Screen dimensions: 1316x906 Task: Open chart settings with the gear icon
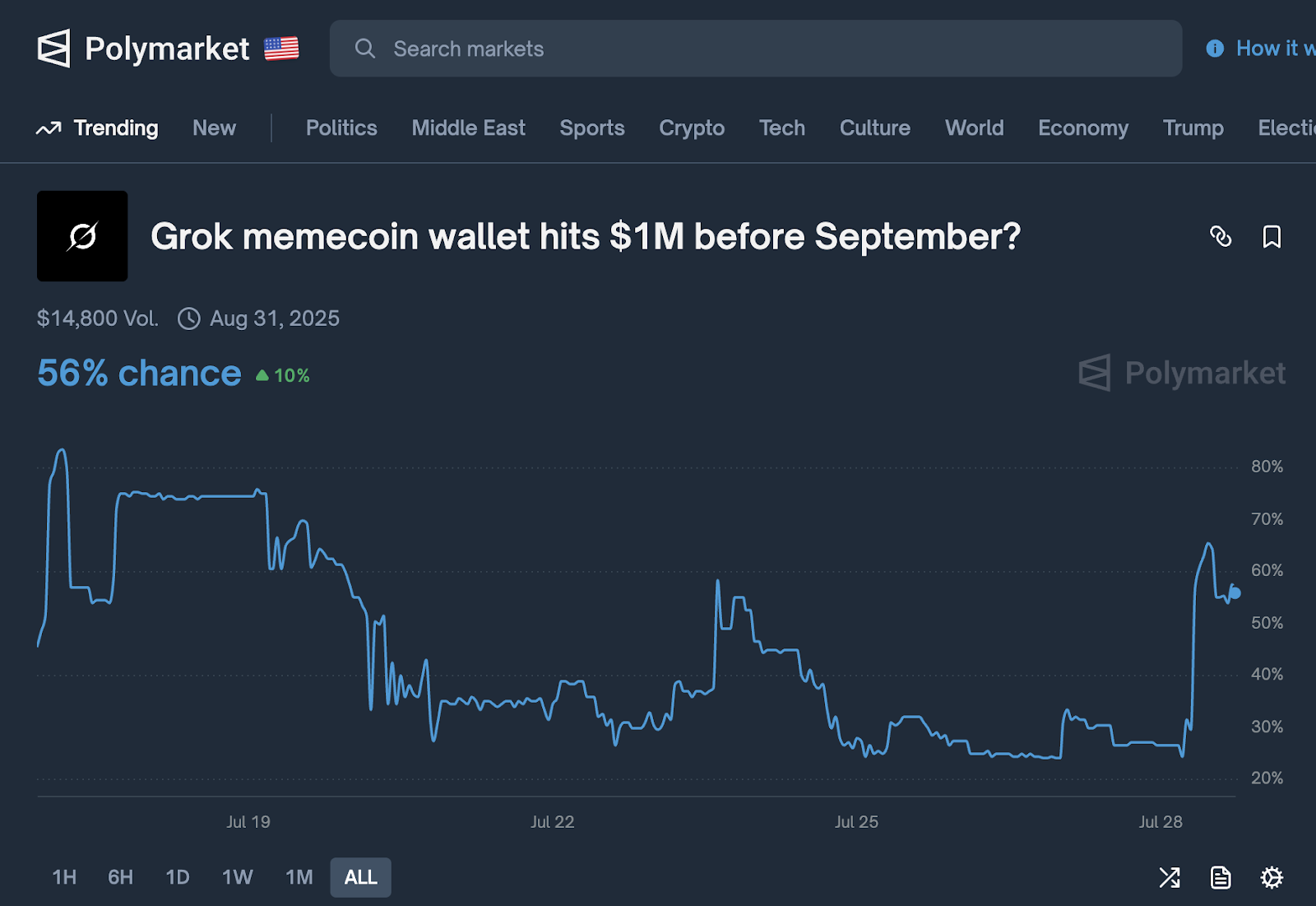click(x=1272, y=877)
